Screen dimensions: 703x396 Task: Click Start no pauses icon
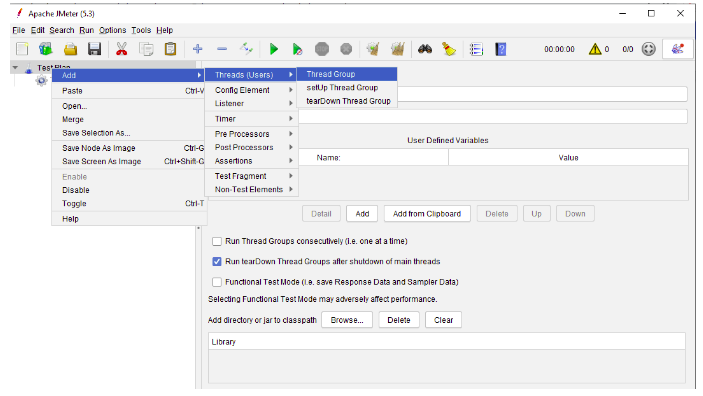pos(297,49)
